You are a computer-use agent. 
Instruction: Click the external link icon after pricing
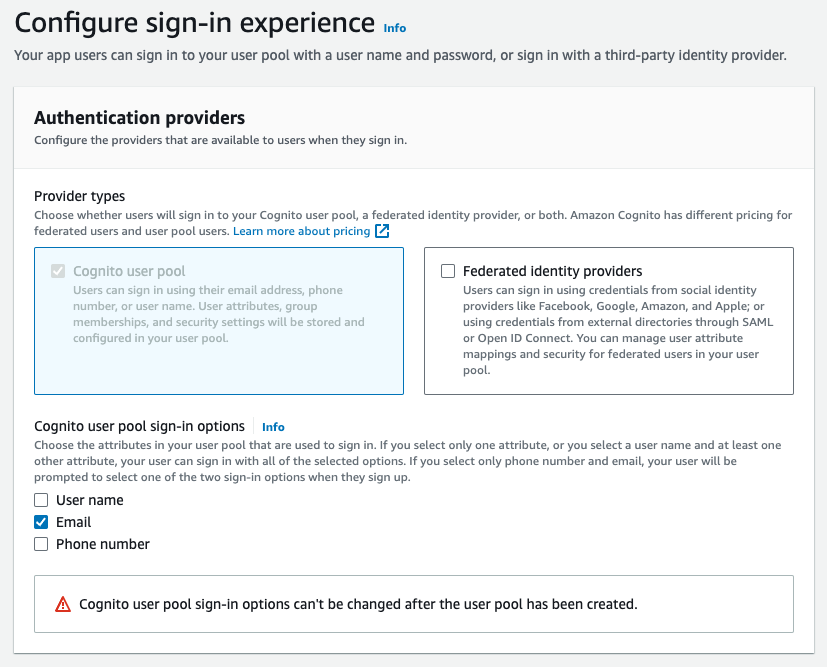[382, 231]
